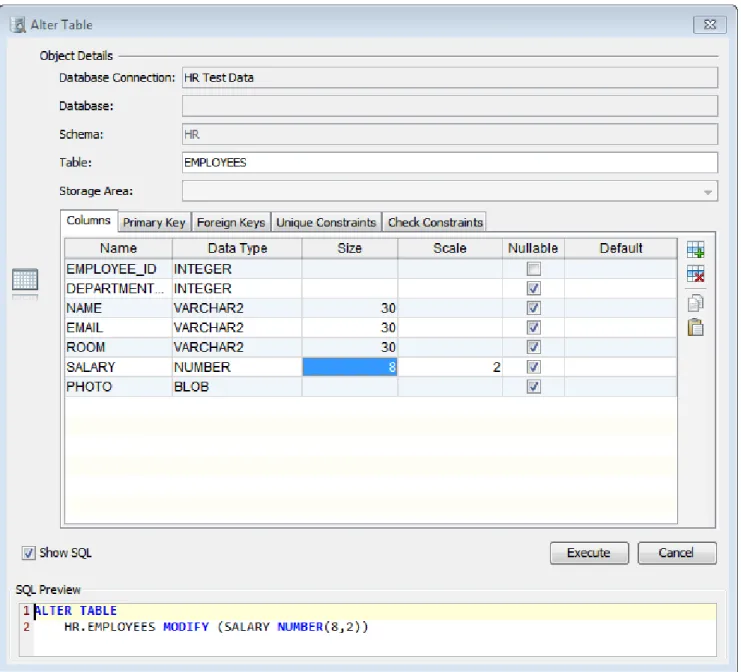Click the Table name input field
This screenshot has height=672, width=741.
[450, 163]
